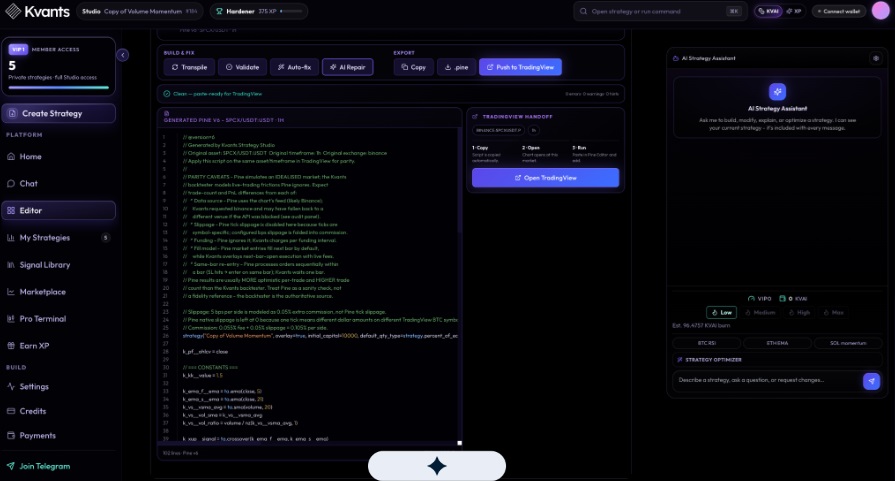Click the Connect wallet button

[838, 11]
